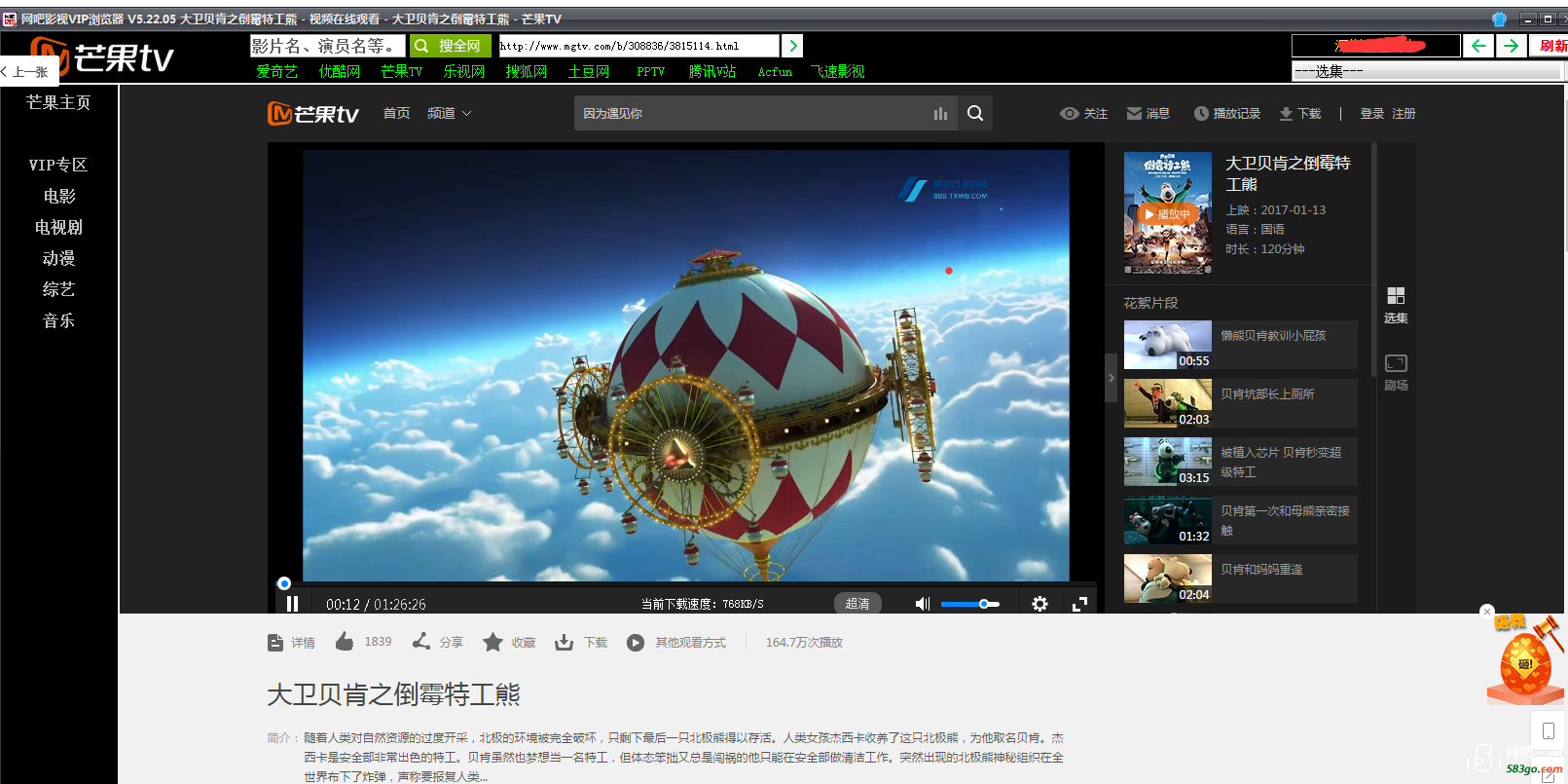The height and width of the screenshot is (784, 1568).
Task: Click 下载 download in the top nav
Action: click(x=1299, y=113)
